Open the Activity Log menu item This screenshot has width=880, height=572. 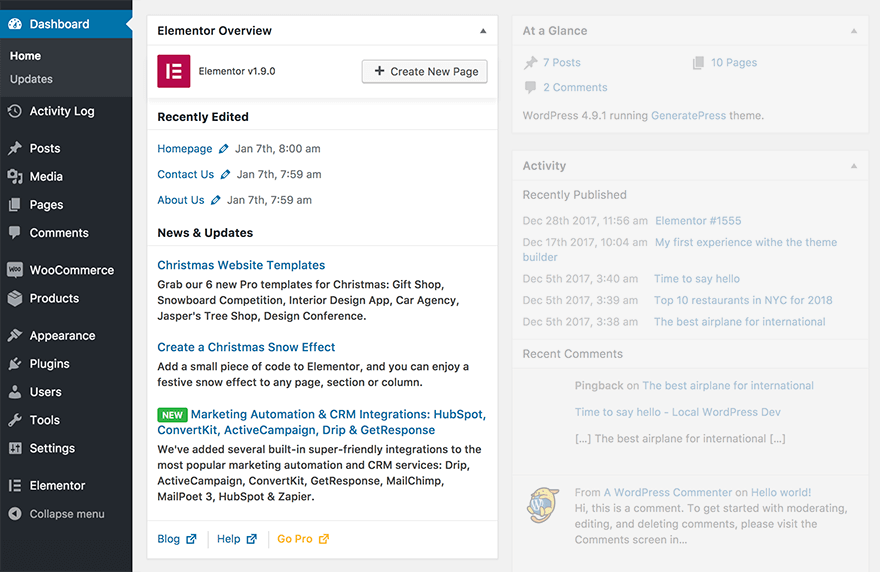pos(61,111)
